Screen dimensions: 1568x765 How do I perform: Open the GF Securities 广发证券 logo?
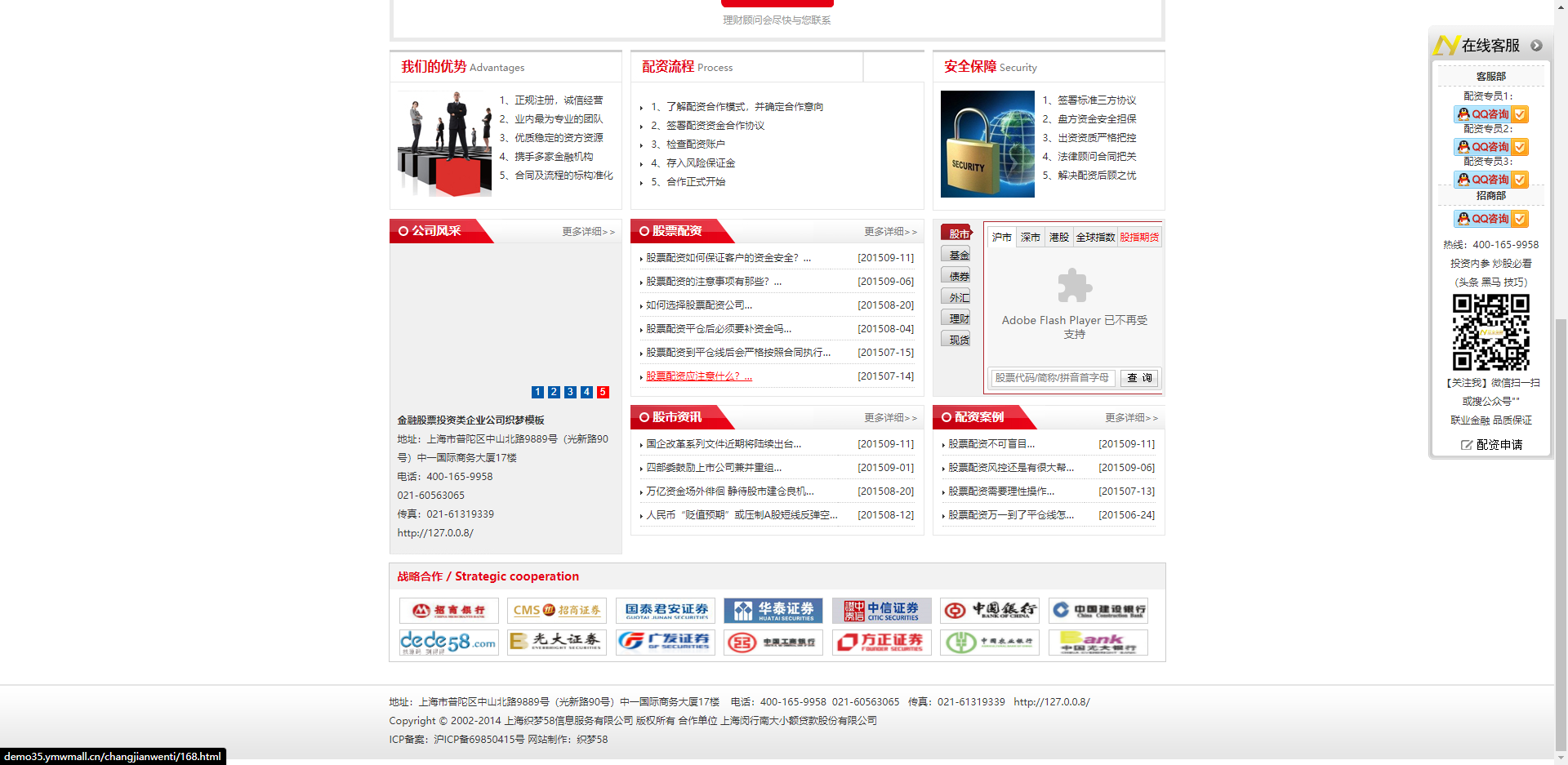pyautogui.click(x=665, y=643)
